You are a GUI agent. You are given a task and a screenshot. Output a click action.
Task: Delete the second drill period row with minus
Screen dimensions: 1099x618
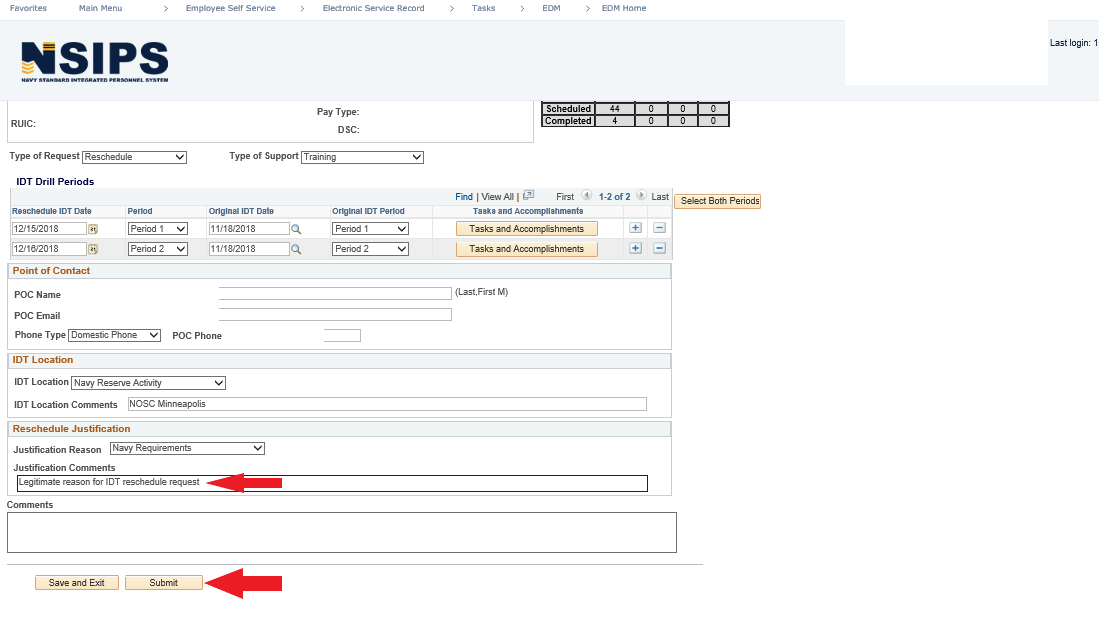click(x=659, y=248)
